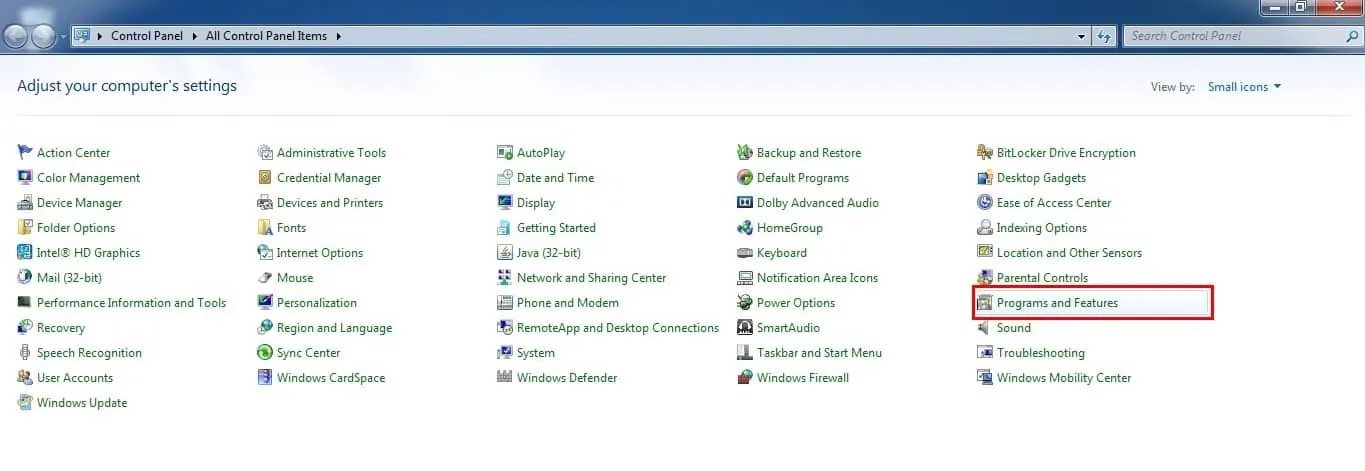Open the User Accounts icon
Viewport: 1365px width, 471px height.
25,377
